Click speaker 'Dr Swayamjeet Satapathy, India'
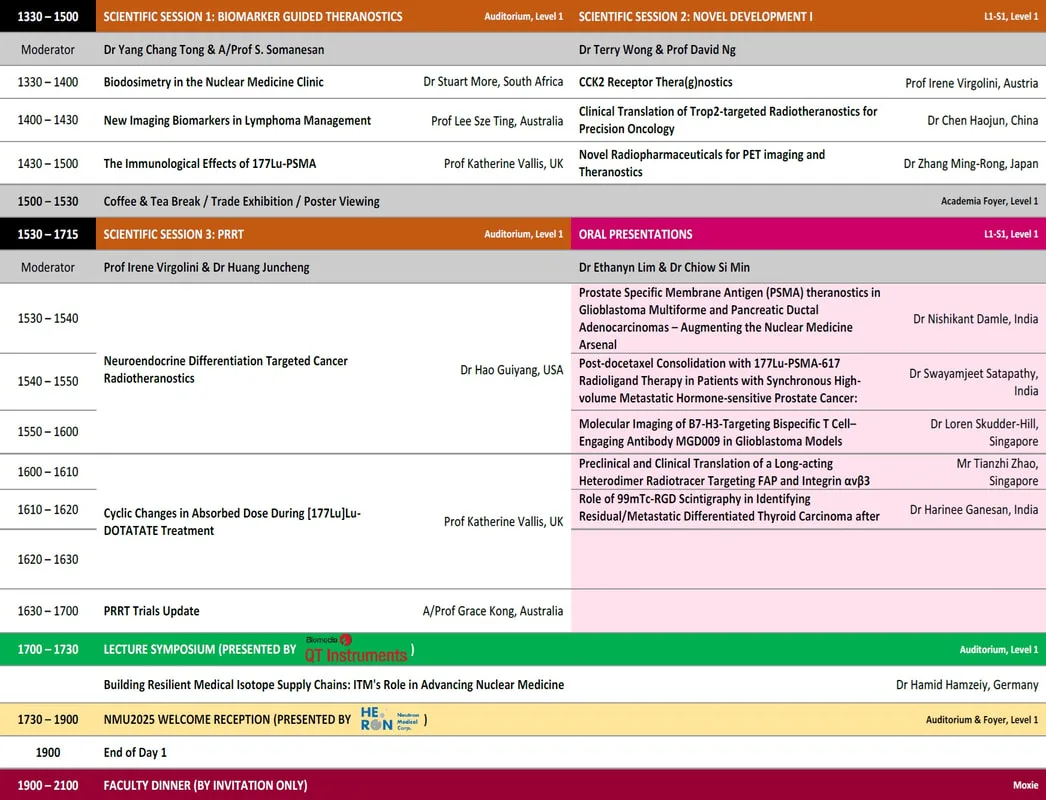 pyautogui.click(x=973, y=382)
